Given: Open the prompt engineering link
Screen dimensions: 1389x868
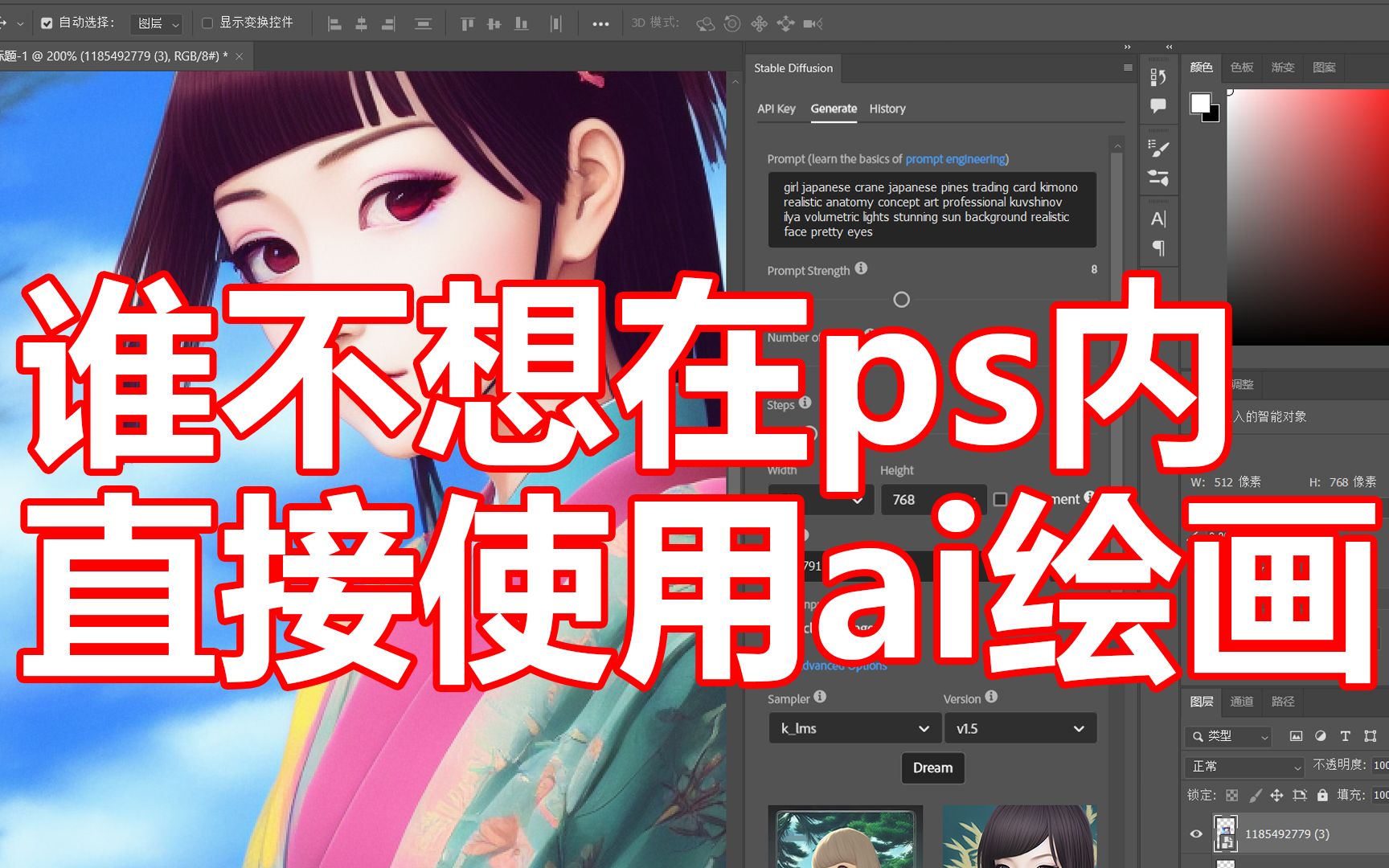Looking at the screenshot, I should click(955, 159).
